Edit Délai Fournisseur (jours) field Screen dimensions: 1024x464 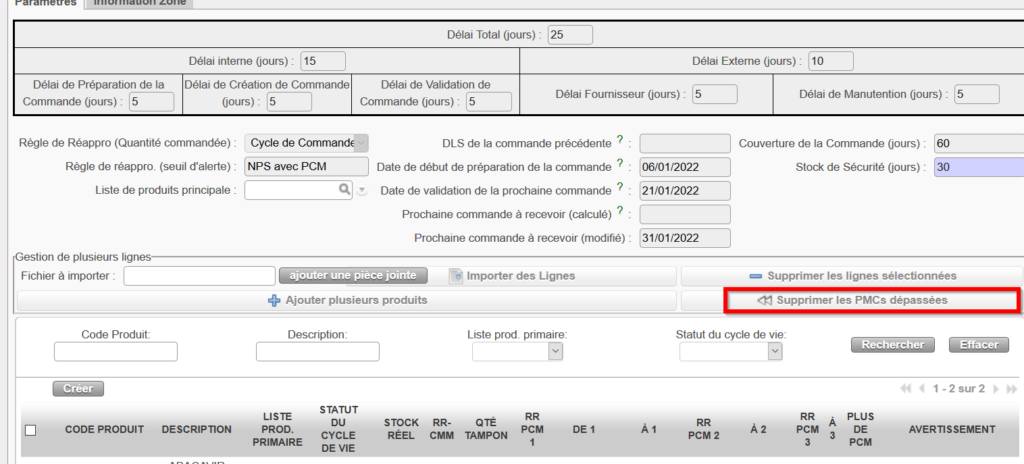coord(714,94)
